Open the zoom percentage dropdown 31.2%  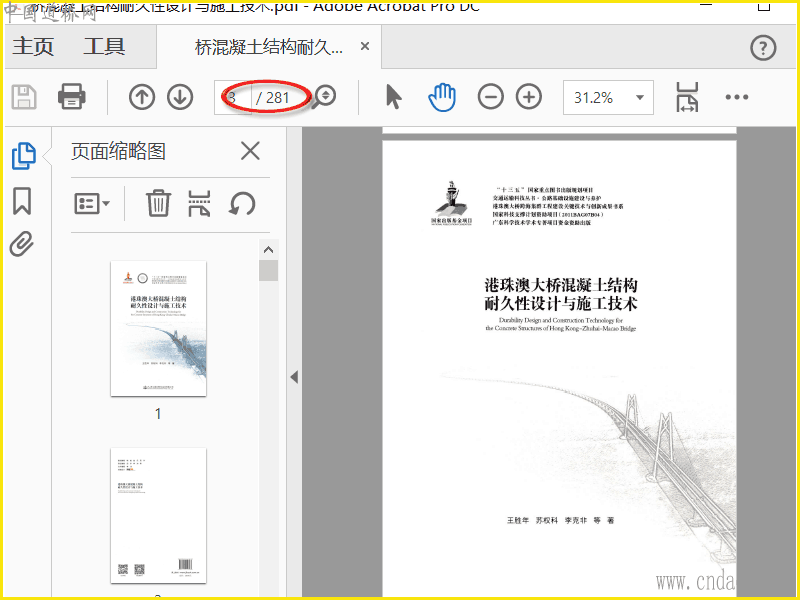point(608,97)
